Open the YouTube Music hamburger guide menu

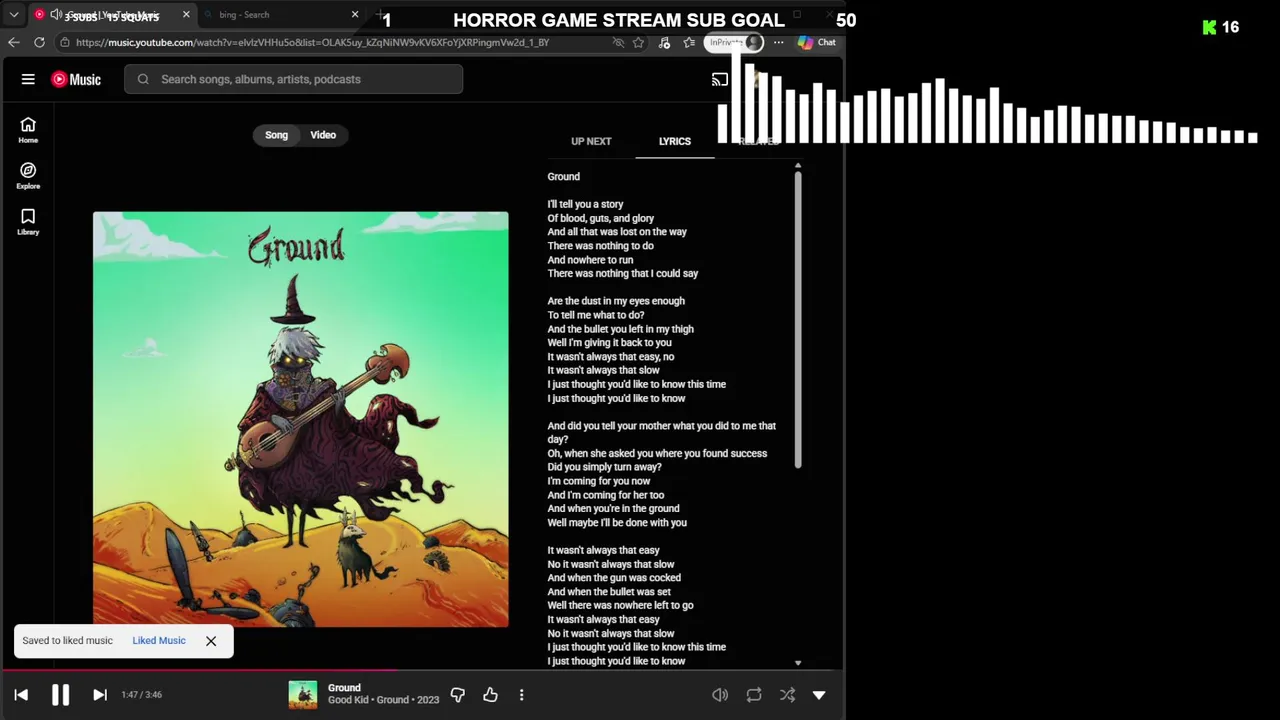[x=28, y=79]
